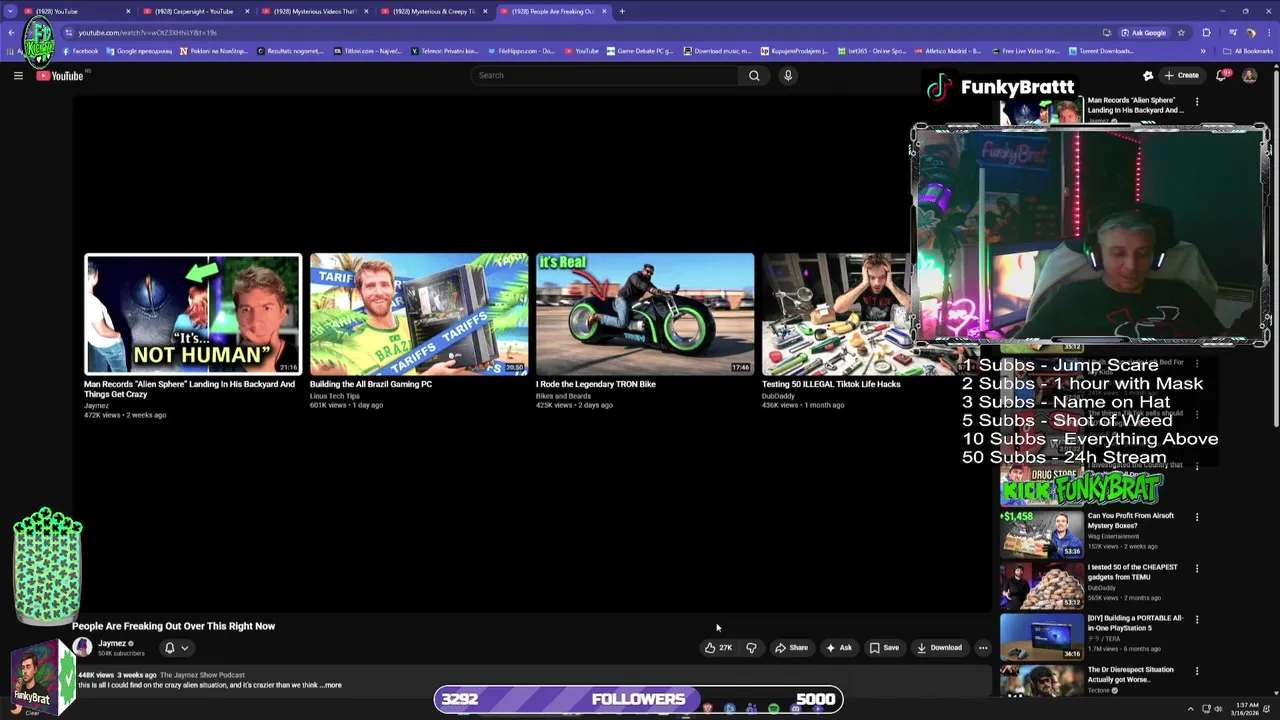The image size is (1280, 720).
Task: Download the video
Action: click(940, 648)
